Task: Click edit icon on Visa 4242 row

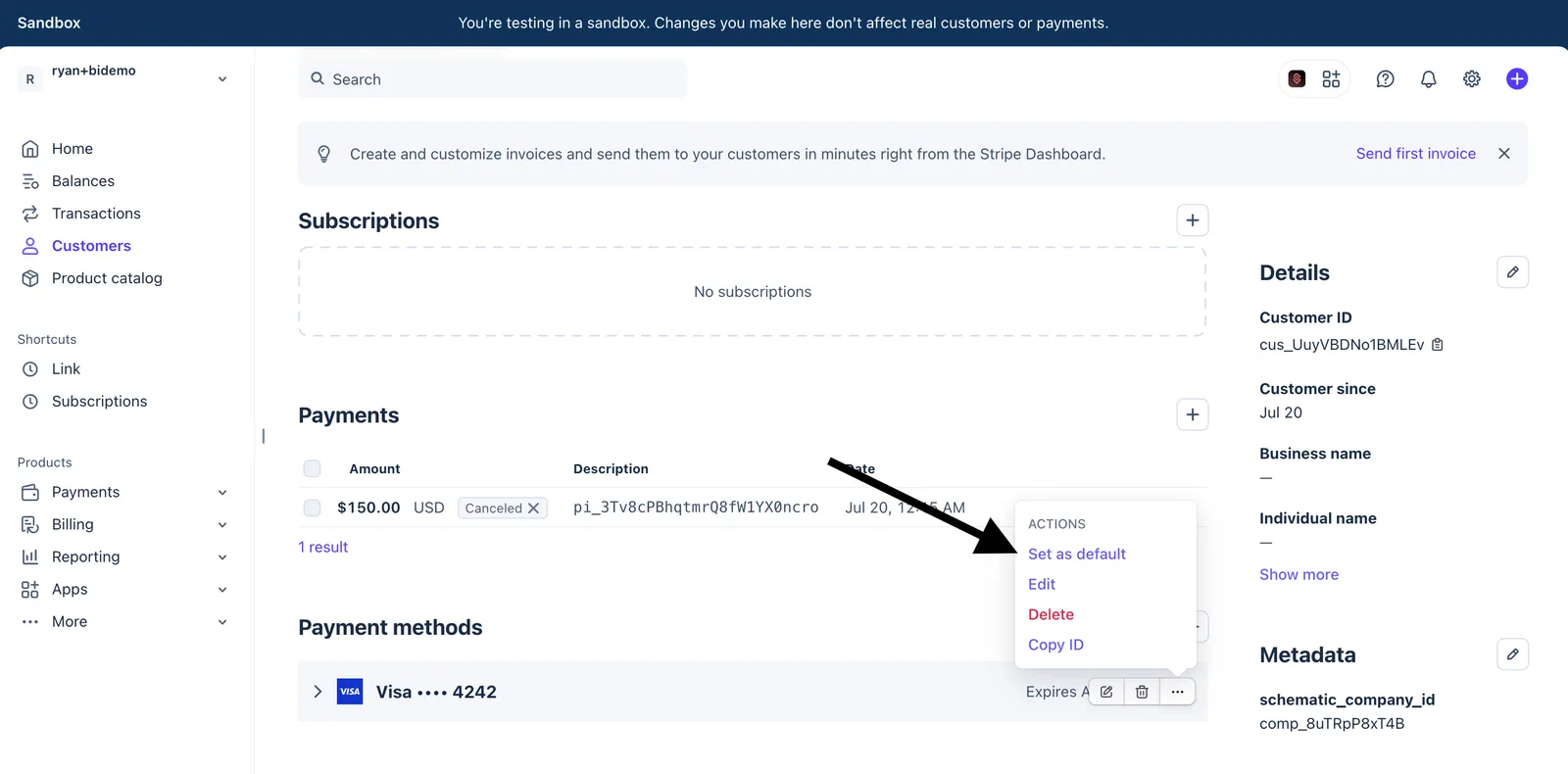Action: tap(1106, 692)
